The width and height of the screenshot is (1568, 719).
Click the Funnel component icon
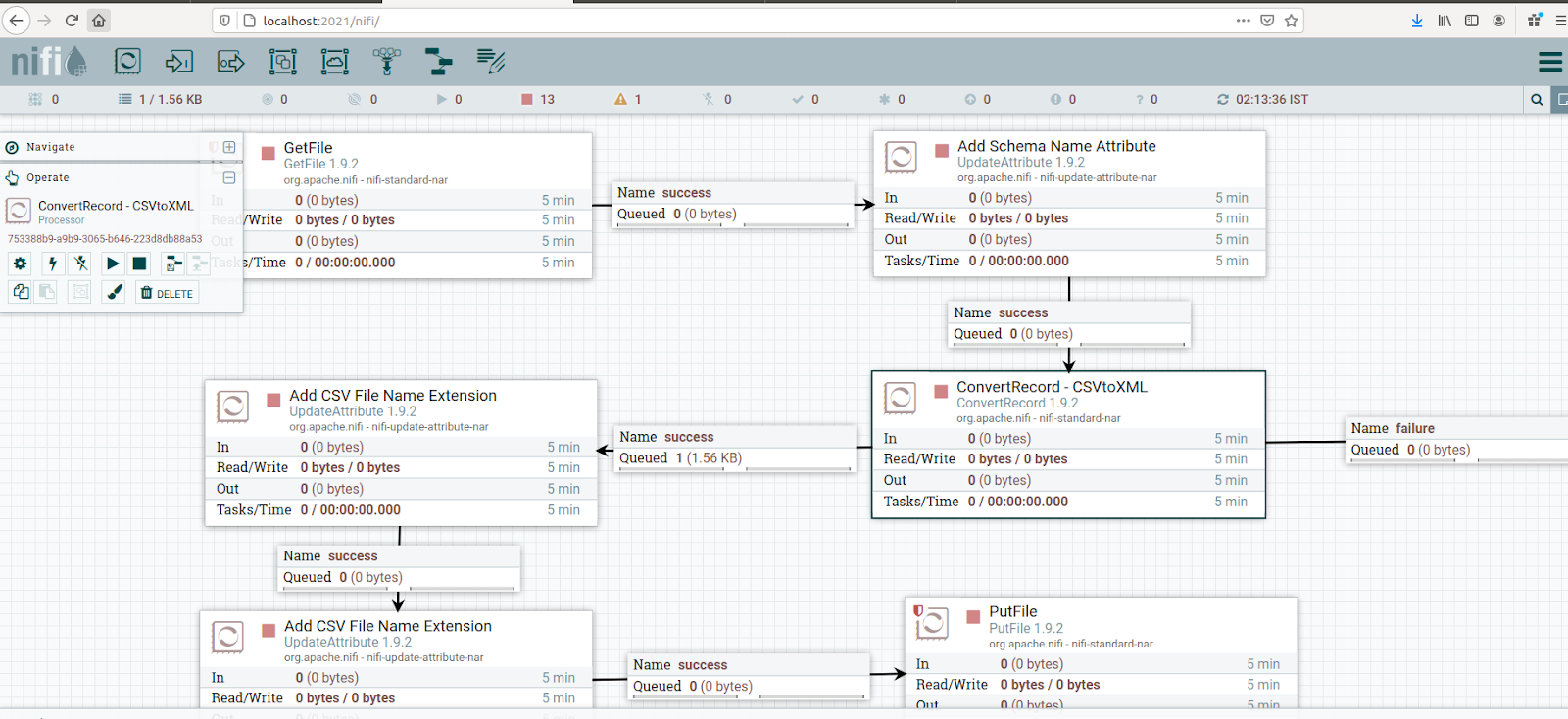(x=387, y=62)
